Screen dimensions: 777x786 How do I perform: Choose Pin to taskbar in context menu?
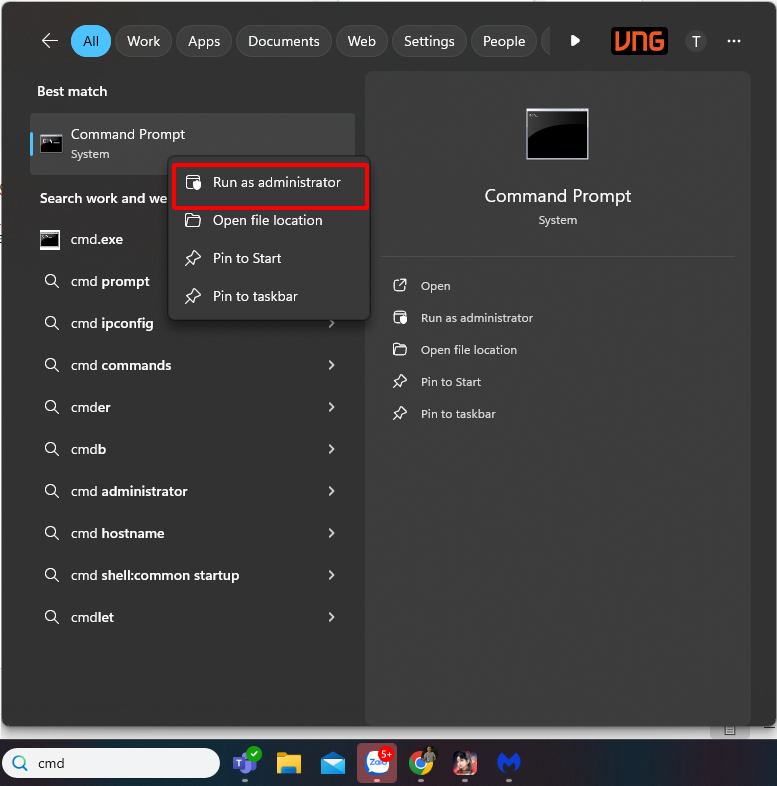(x=255, y=297)
